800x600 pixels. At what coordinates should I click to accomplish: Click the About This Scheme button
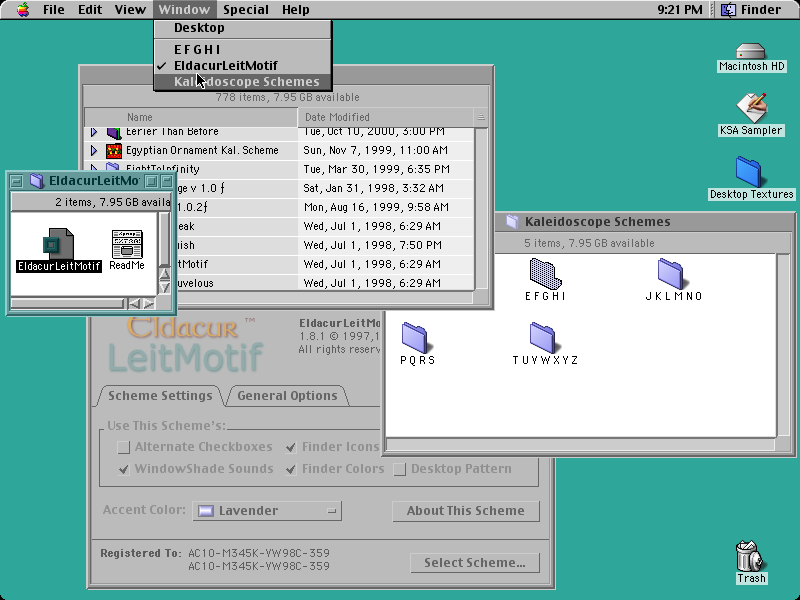(x=466, y=511)
